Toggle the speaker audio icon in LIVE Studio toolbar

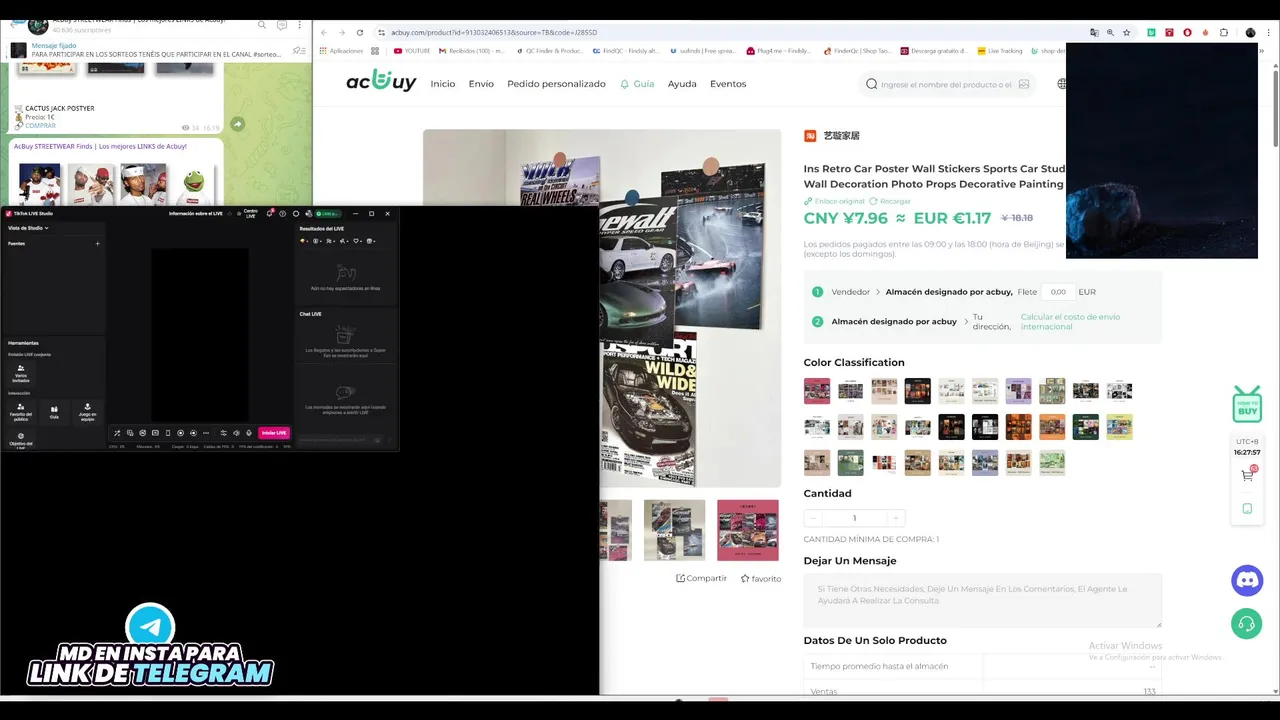(236, 433)
